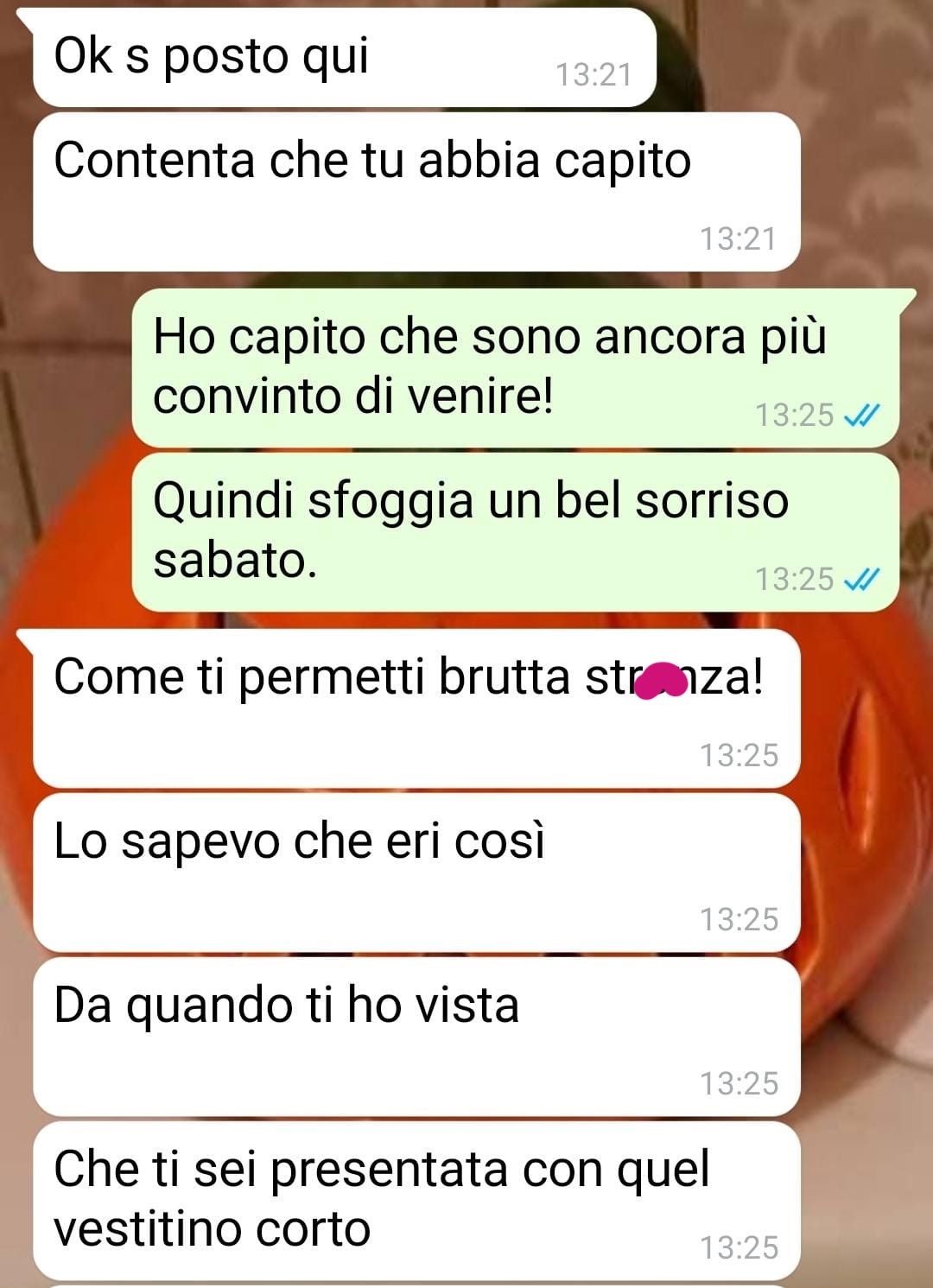Tap the 13:25 timestamp under 'Da quando ti ho vista'

point(739,1084)
